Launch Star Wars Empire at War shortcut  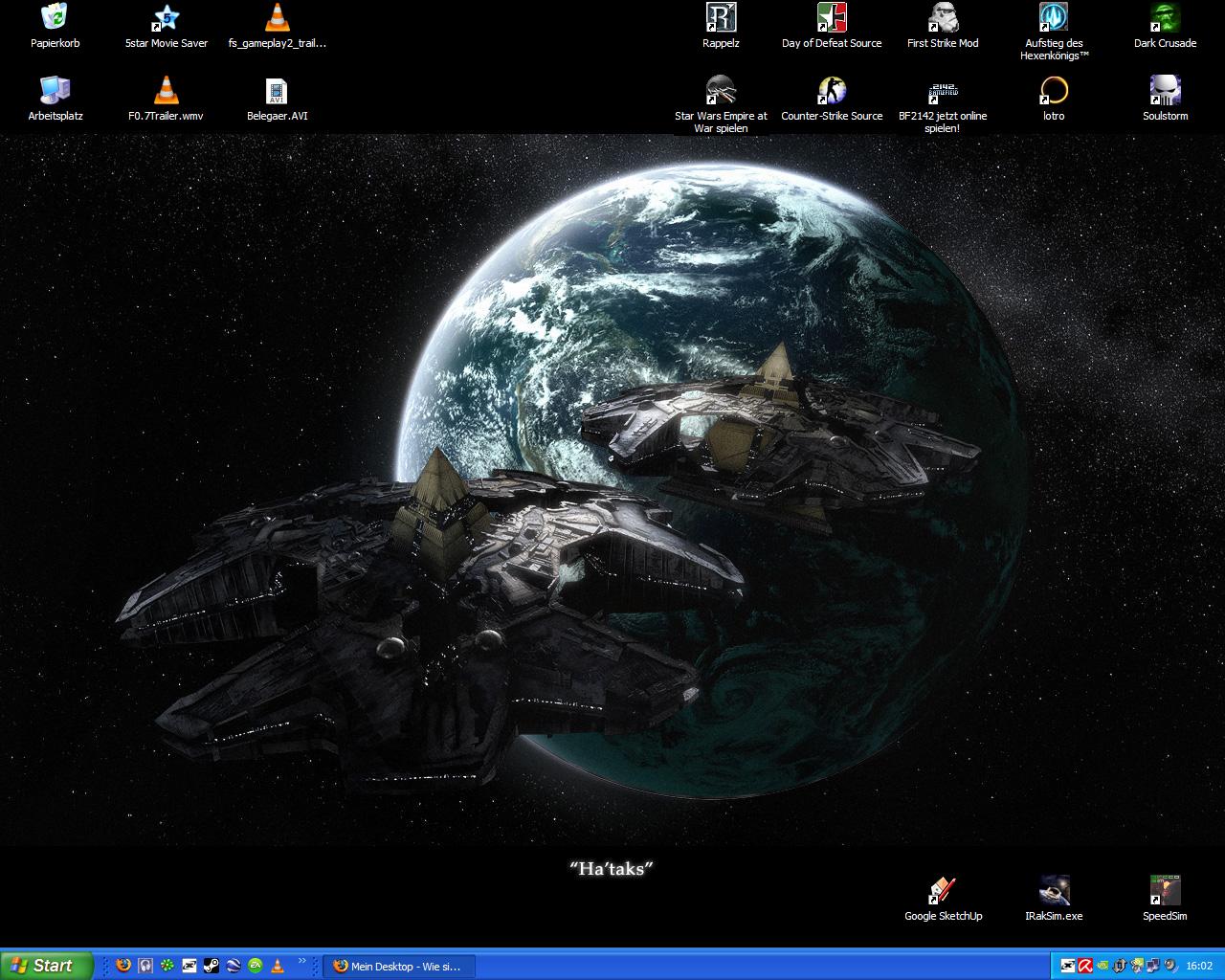click(721, 91)
